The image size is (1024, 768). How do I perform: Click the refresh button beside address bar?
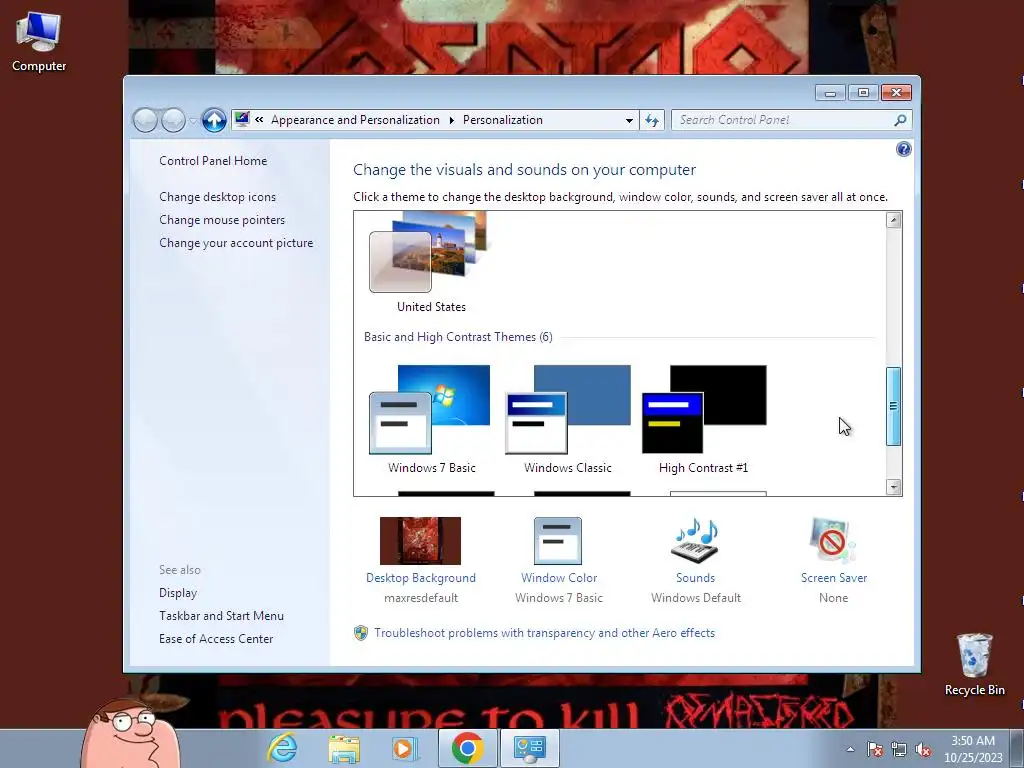click(x=652, y=120)
